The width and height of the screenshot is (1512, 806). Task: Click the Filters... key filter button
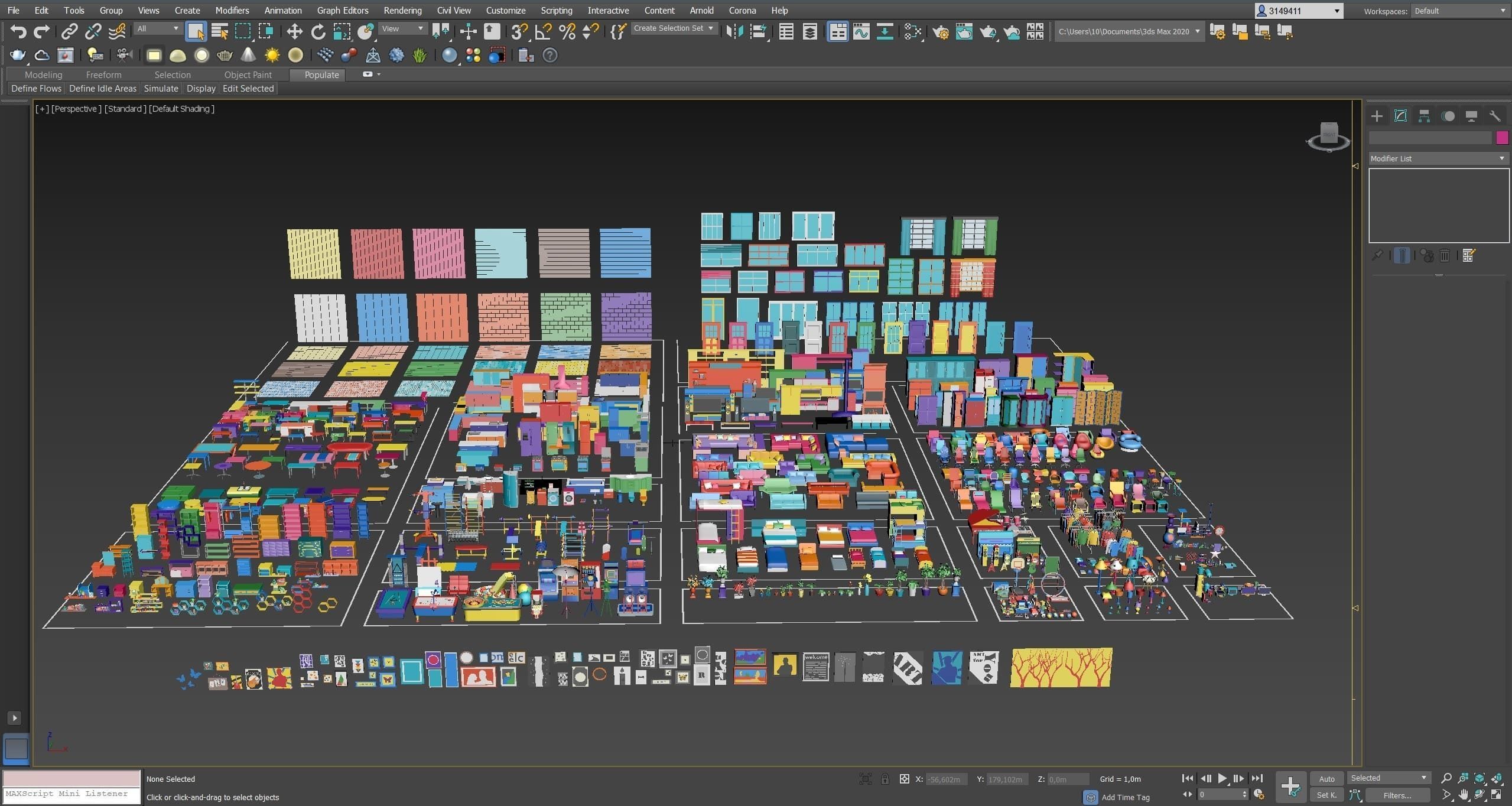1397,795
